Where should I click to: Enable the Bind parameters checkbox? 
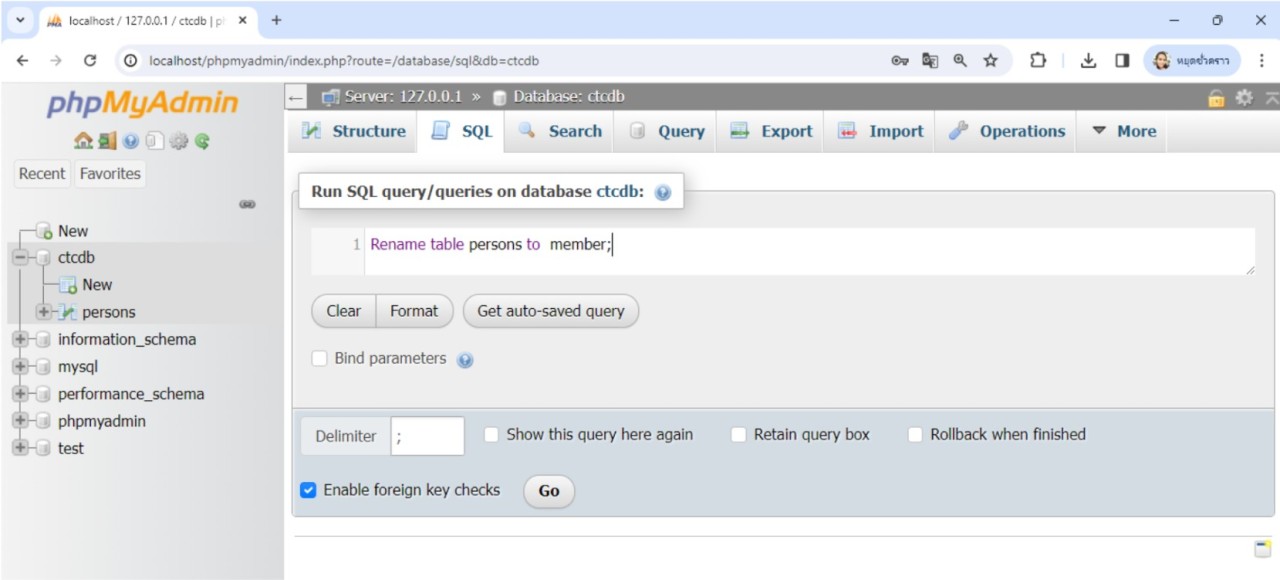(320, 358)
